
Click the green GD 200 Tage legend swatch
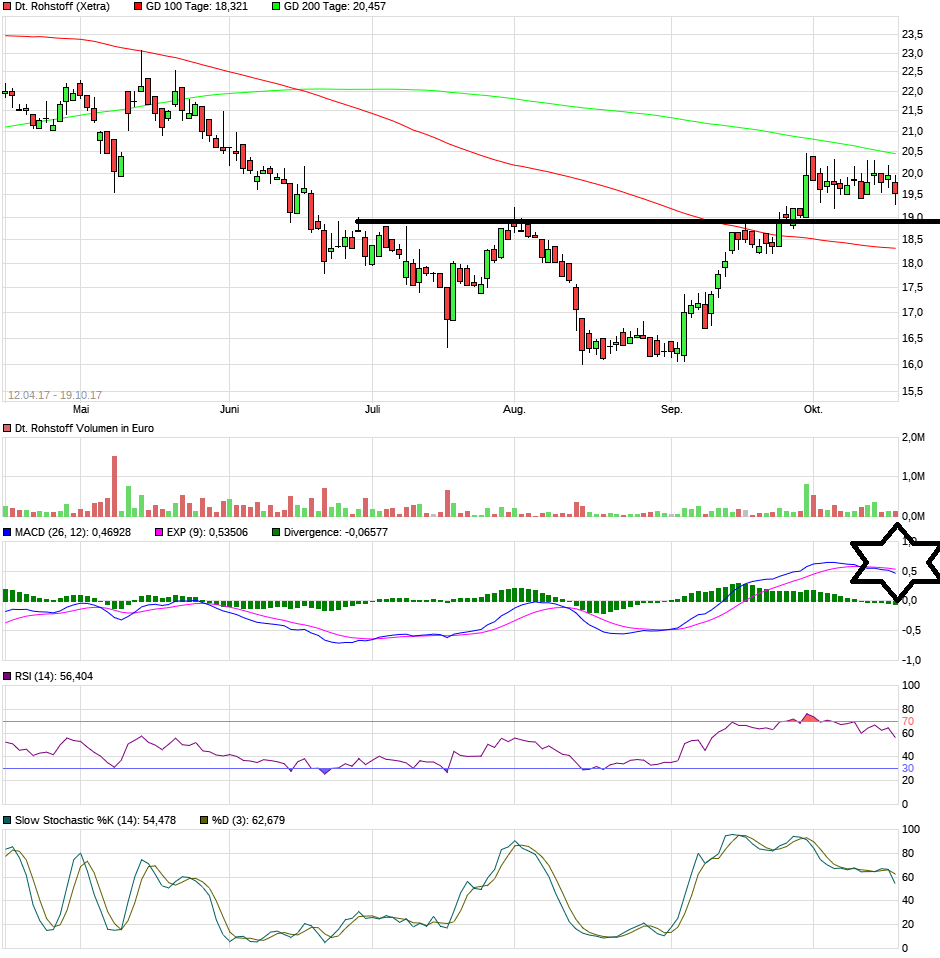[x=276, y=6]
